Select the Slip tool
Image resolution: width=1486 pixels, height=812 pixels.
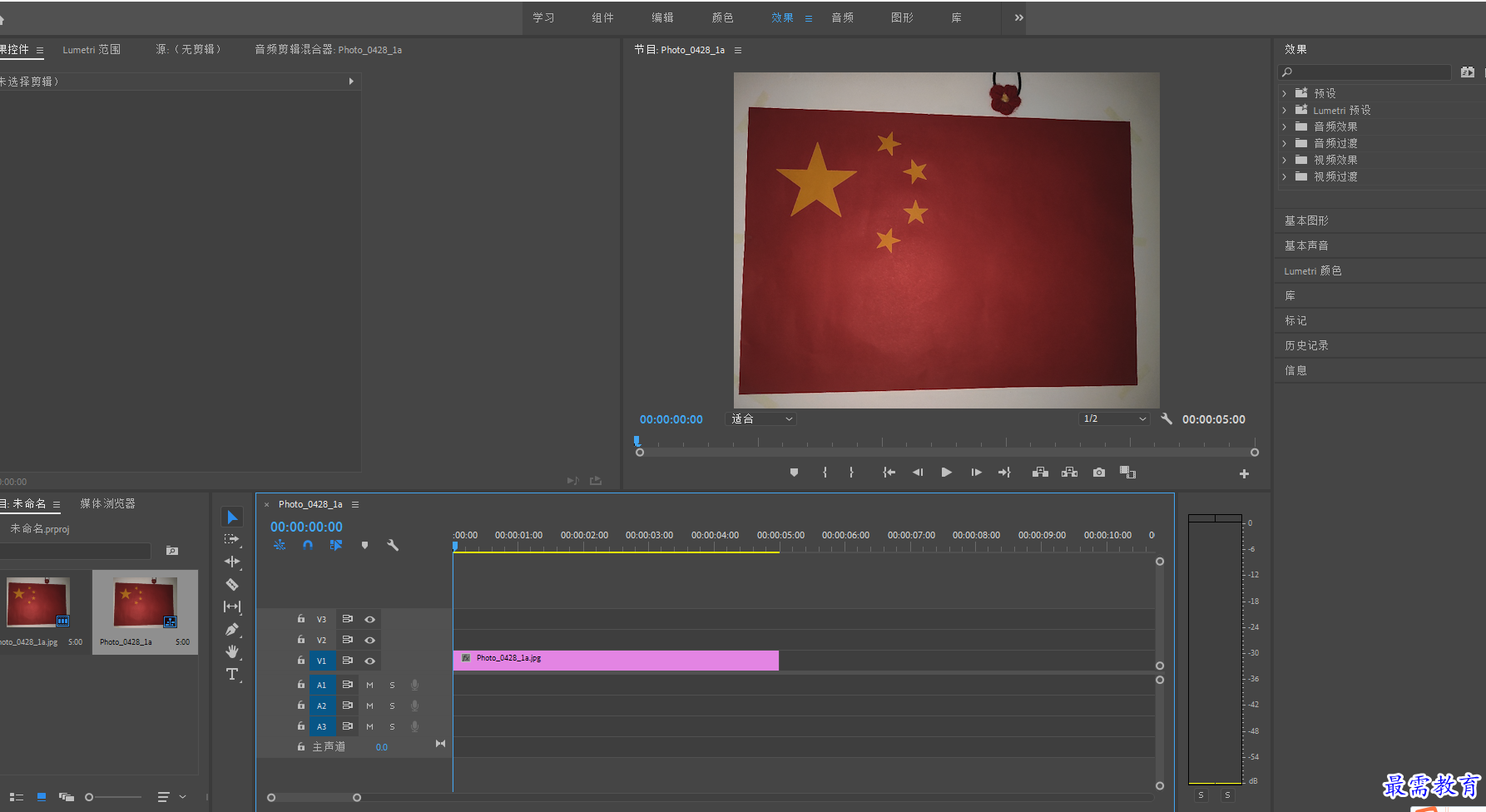tap(232, 607)
